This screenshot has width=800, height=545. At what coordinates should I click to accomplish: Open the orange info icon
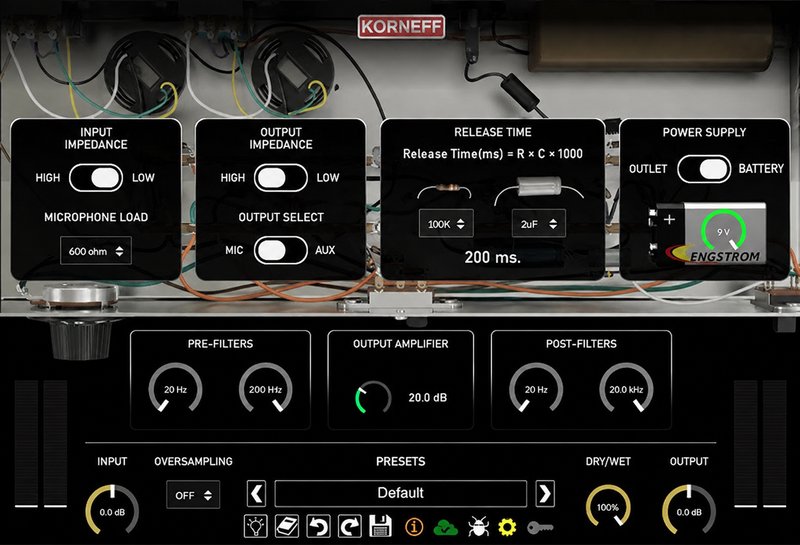[x=414, y=527]
